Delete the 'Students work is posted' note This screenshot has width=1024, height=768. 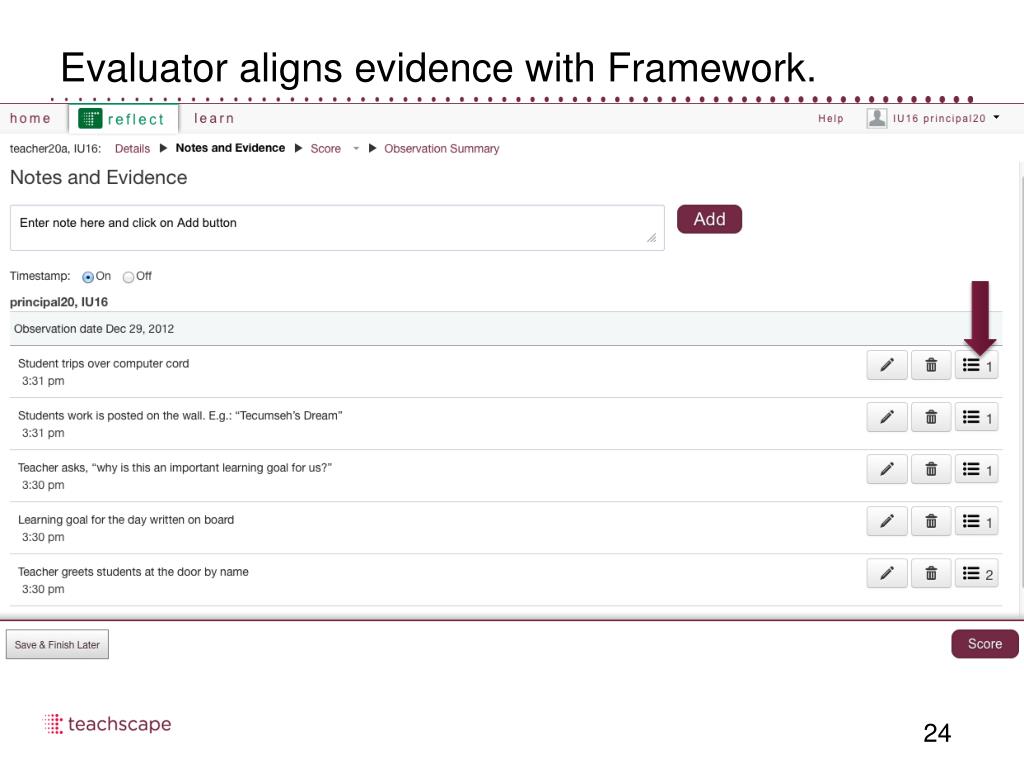931,418
